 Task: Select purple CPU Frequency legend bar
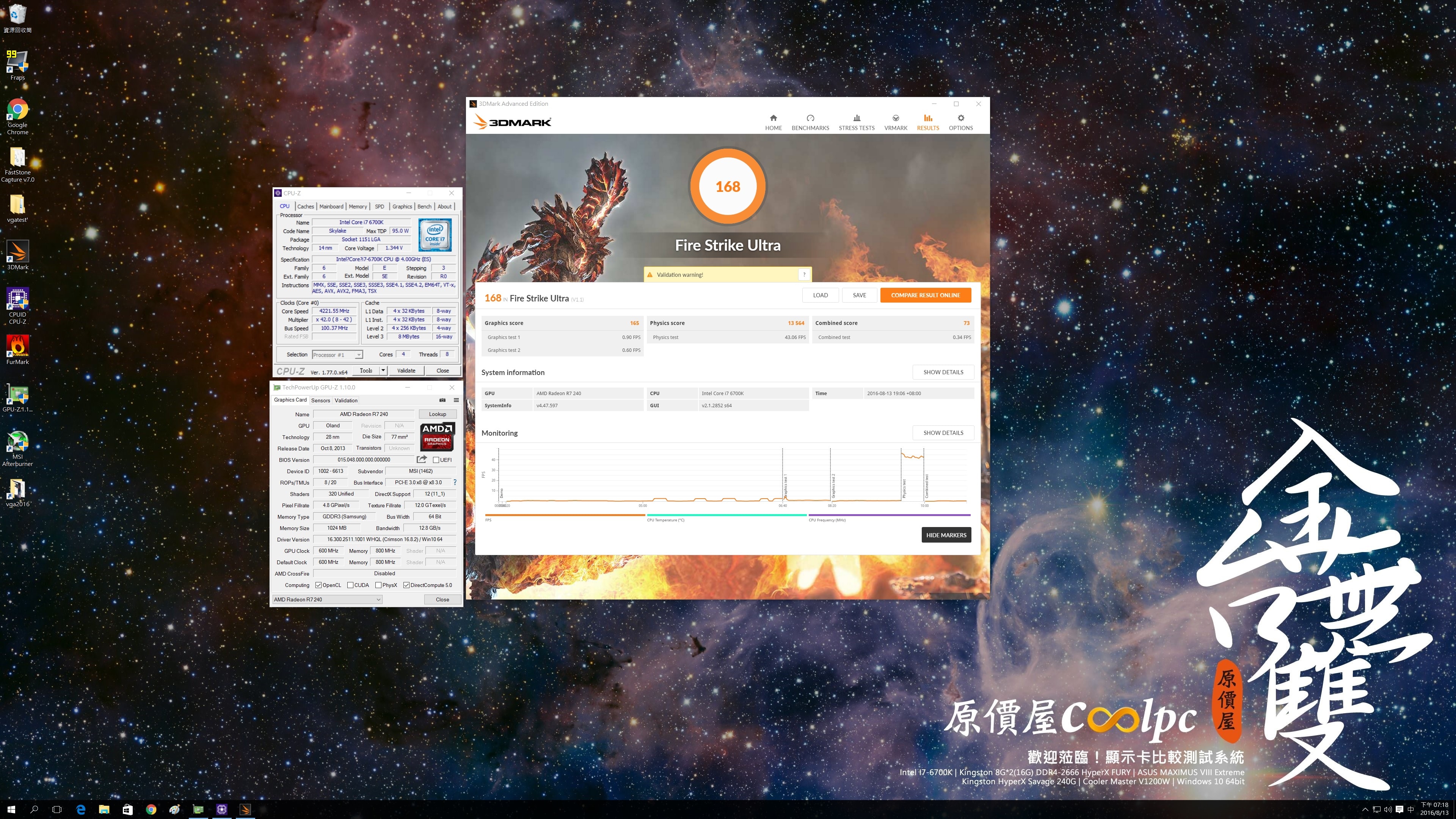889,515
